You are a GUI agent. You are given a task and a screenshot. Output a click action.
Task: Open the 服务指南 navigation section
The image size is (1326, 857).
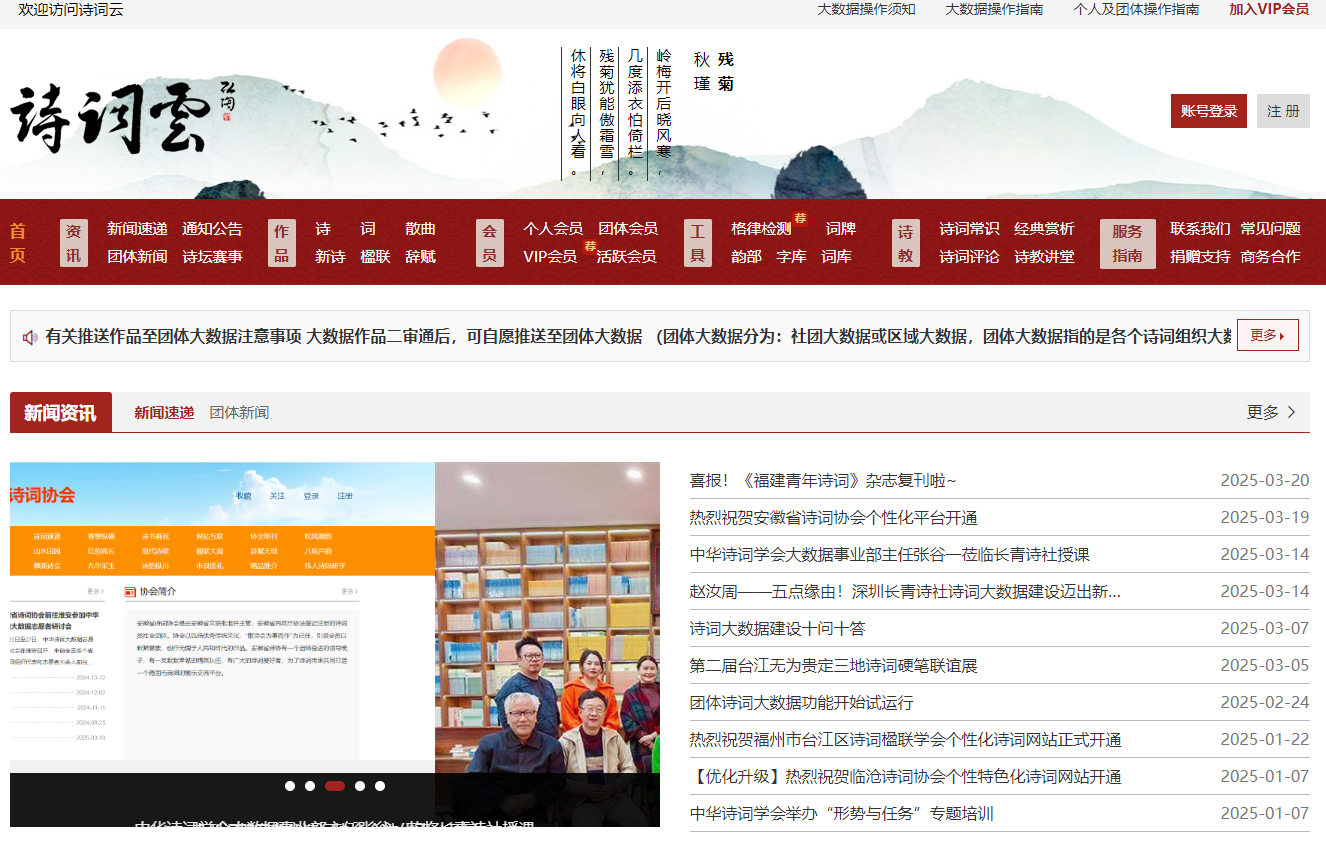point(1127,242)
